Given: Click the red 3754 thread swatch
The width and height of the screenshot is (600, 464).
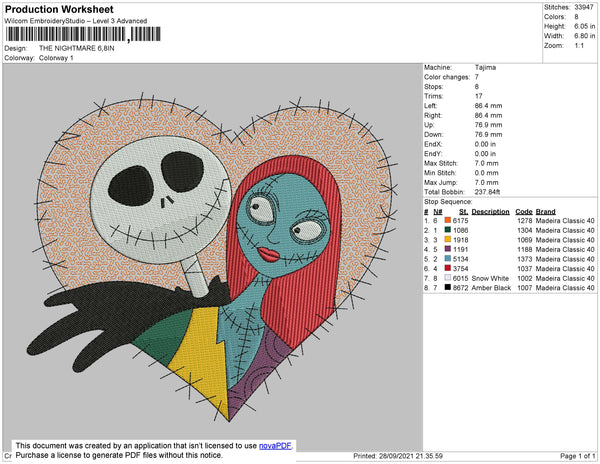Looking at the screenshot, I should coord(448,269).
